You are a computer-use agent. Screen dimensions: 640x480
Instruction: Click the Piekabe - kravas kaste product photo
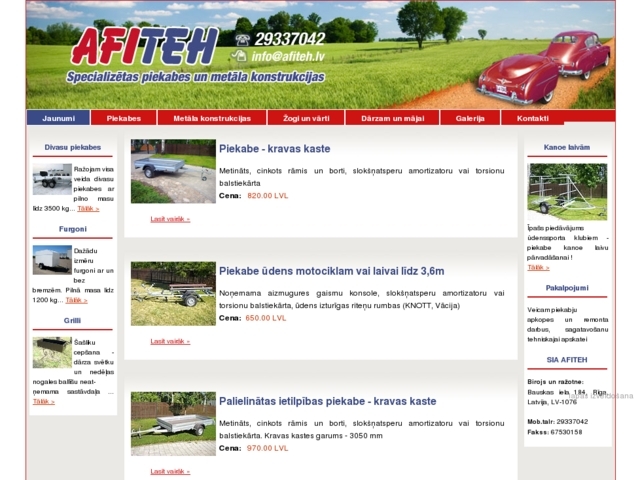coord(173,171)
